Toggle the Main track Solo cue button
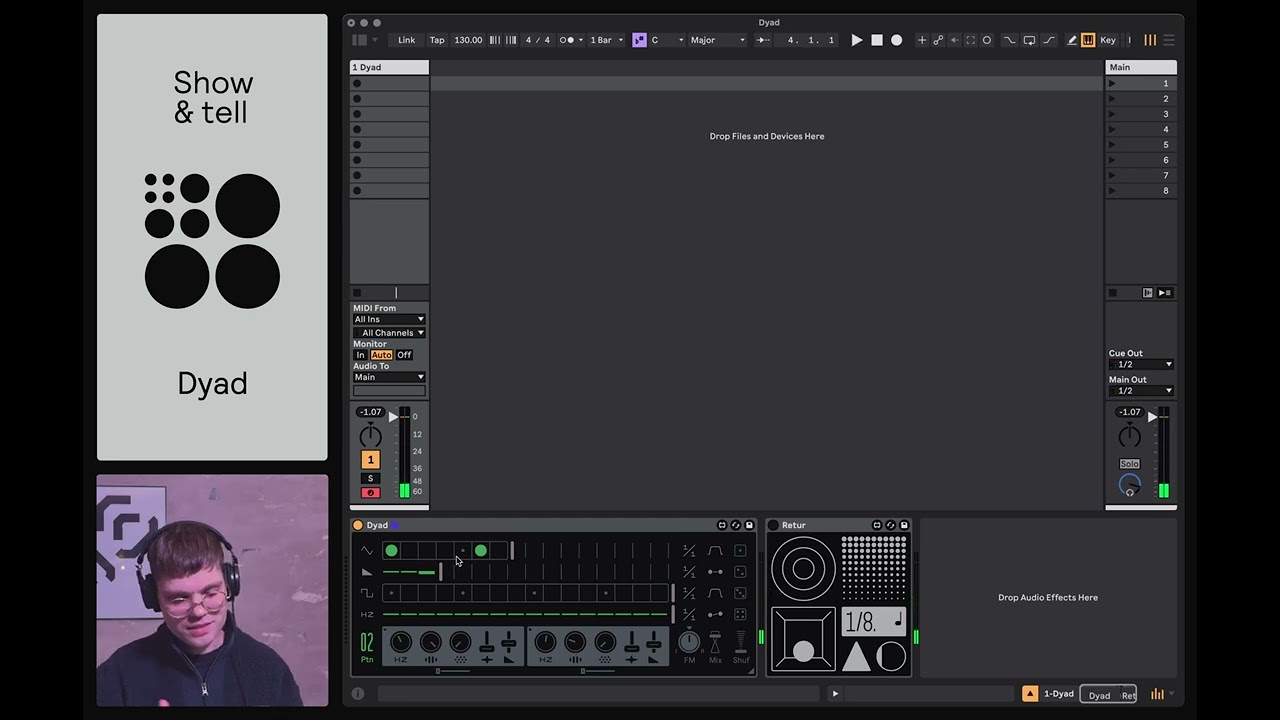This screenshot has height=720, width=1280. tap(1129, 464)
